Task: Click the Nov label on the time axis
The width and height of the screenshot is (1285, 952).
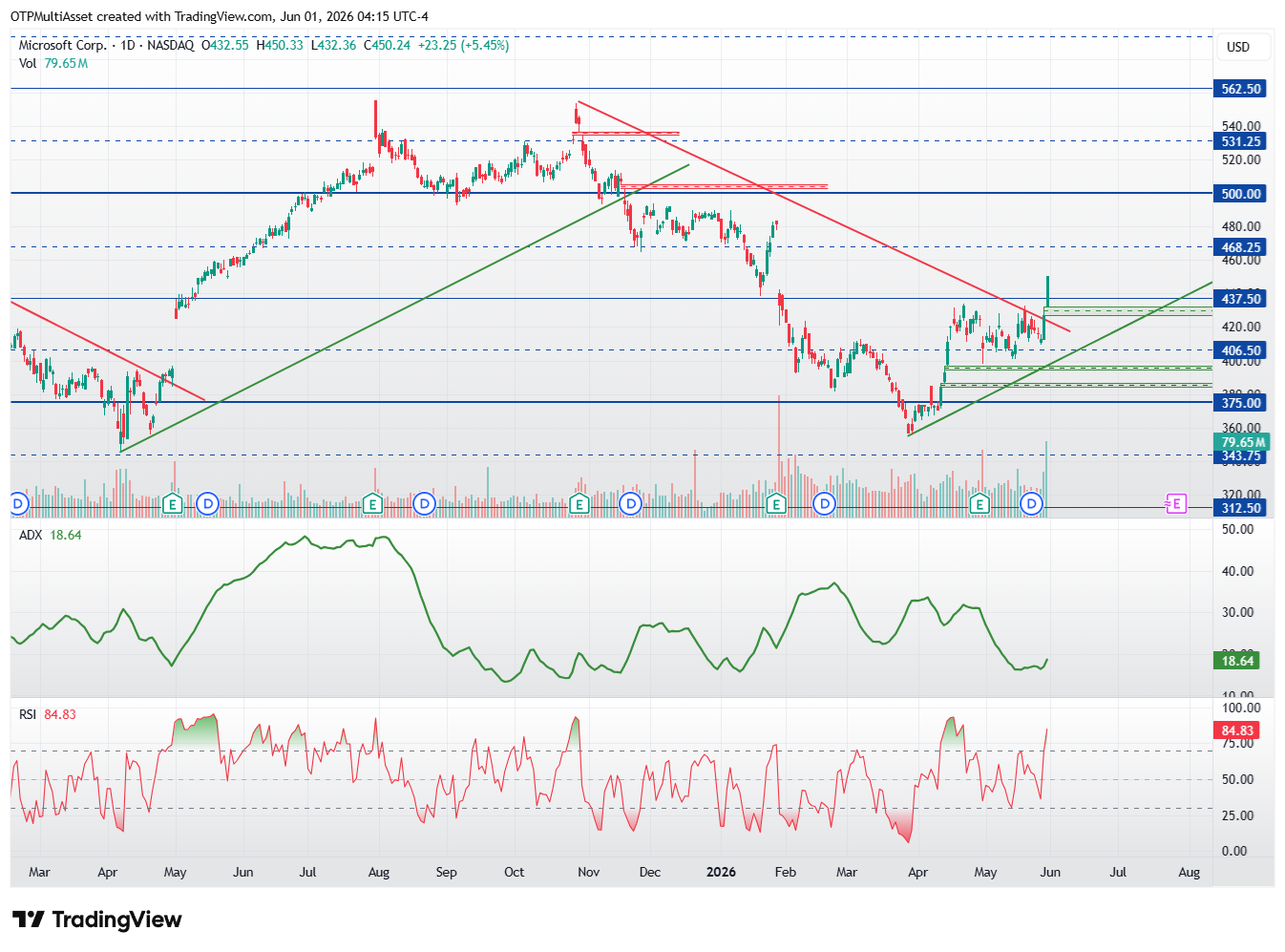Action: click(589, 872)
